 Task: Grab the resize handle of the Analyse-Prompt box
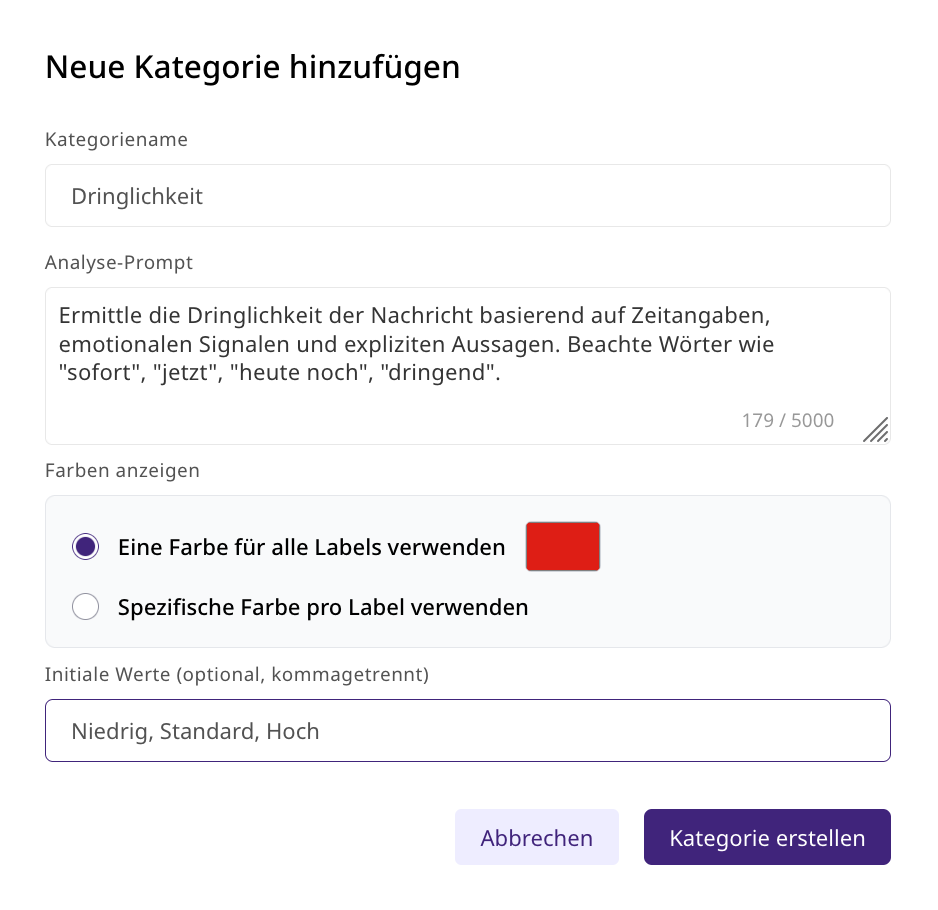point(876,430)
